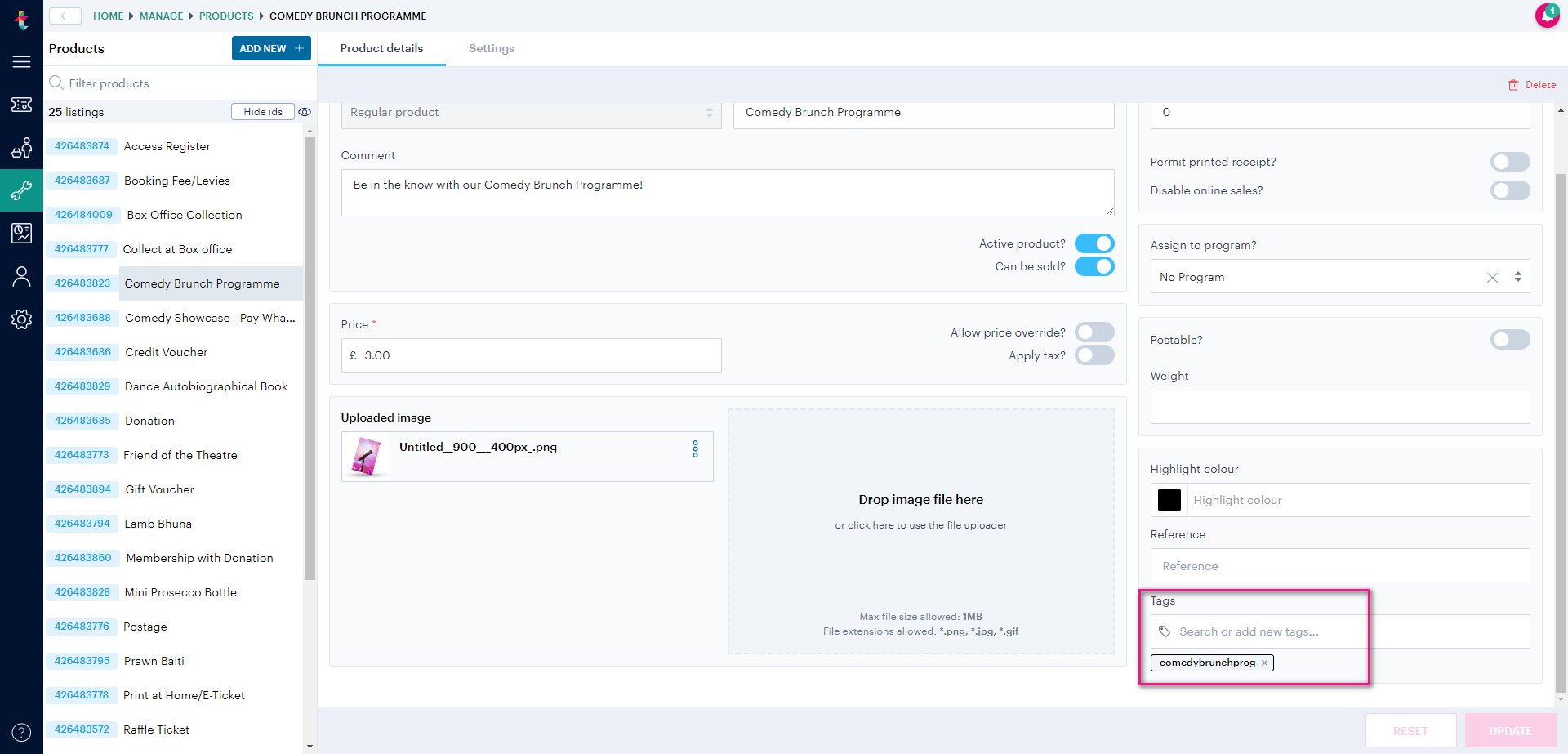This screenshot has height=754, width=1568.
Task: Click the Drop image file here upload area
Action: point(920,531)
